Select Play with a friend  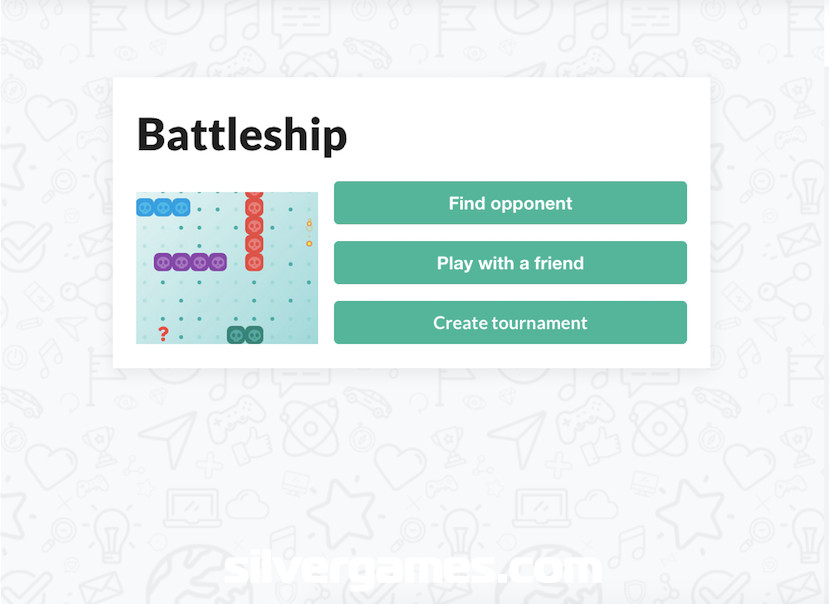510,263
